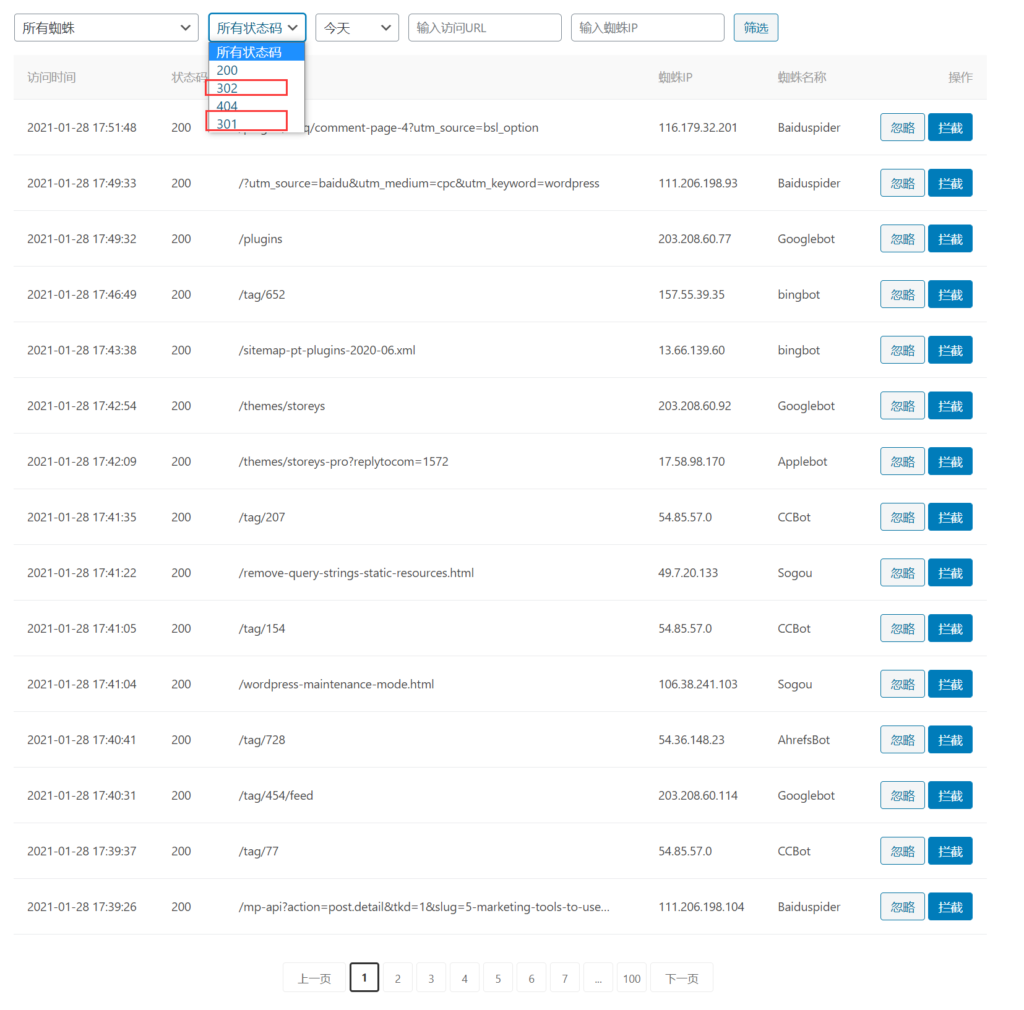Ignore the Applebot 17.58.98.170 entry
Screen dimensions: 1024x1010
pos(902,462)
